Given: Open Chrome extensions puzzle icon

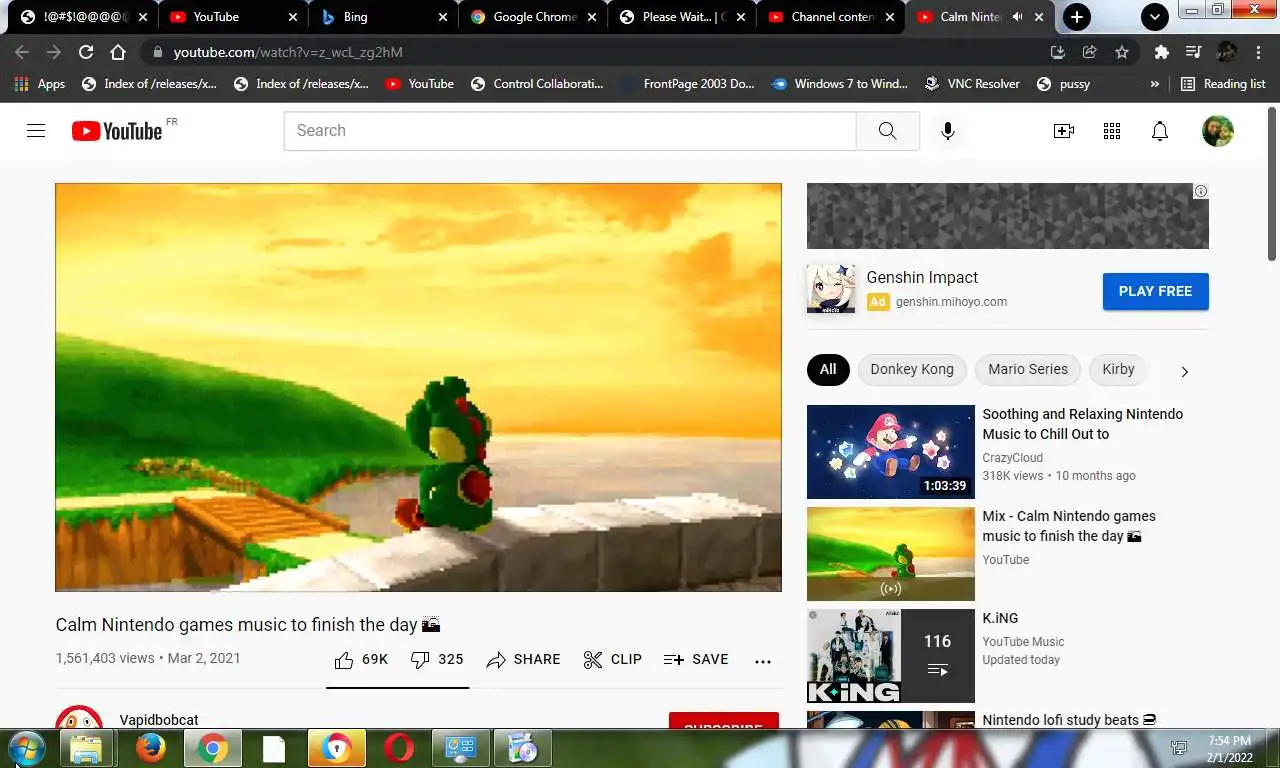Looking at the screenshot, I should (1161, 52).
